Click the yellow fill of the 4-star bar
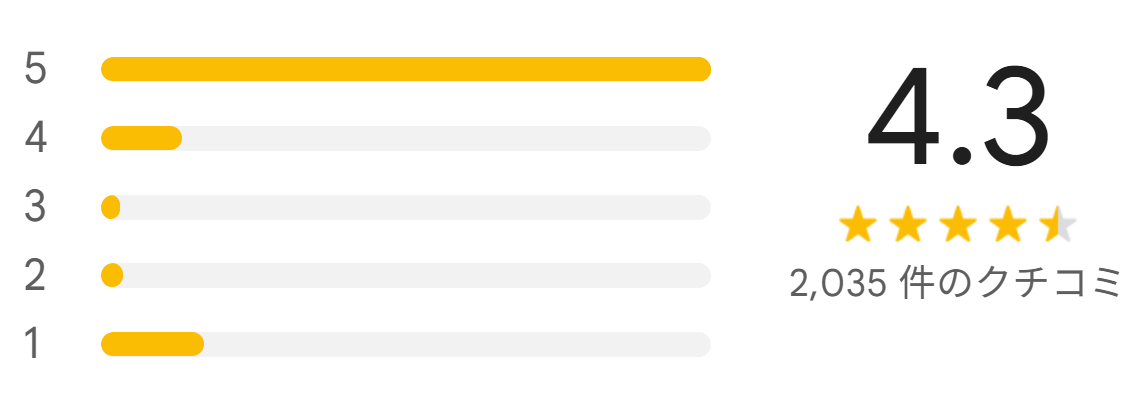The height and width of the screenshot is (401, 1142). [141, 138]
